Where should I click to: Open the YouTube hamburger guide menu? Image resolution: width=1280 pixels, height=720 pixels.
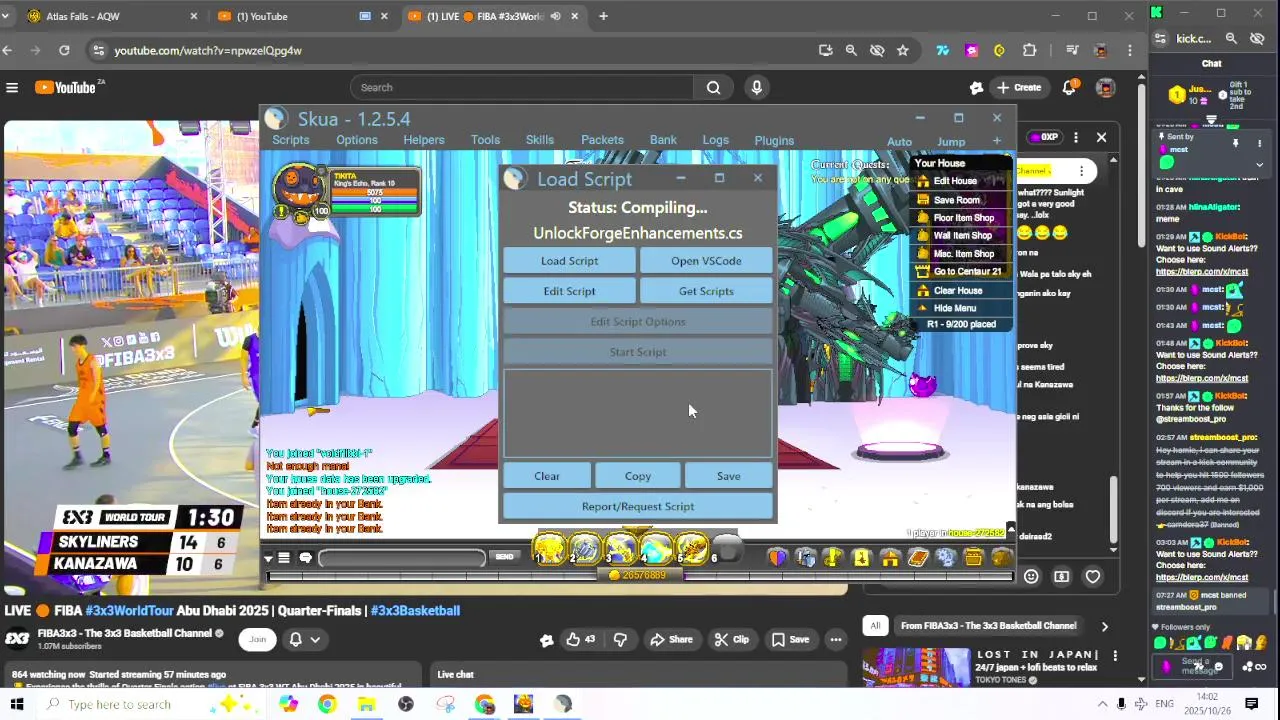[x=12, y=87]
